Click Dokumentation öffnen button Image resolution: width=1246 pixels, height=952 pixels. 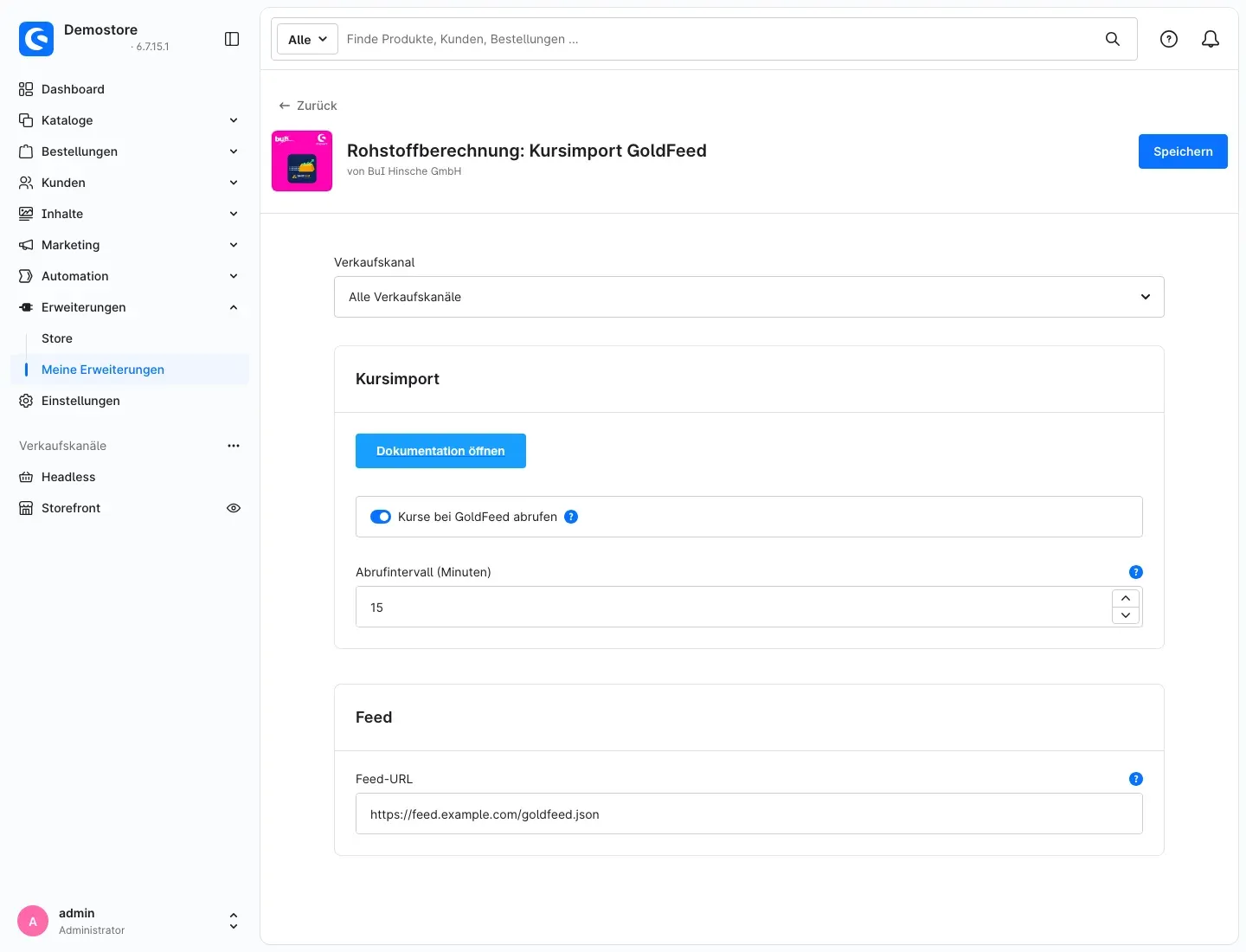(x=440, y=451)
